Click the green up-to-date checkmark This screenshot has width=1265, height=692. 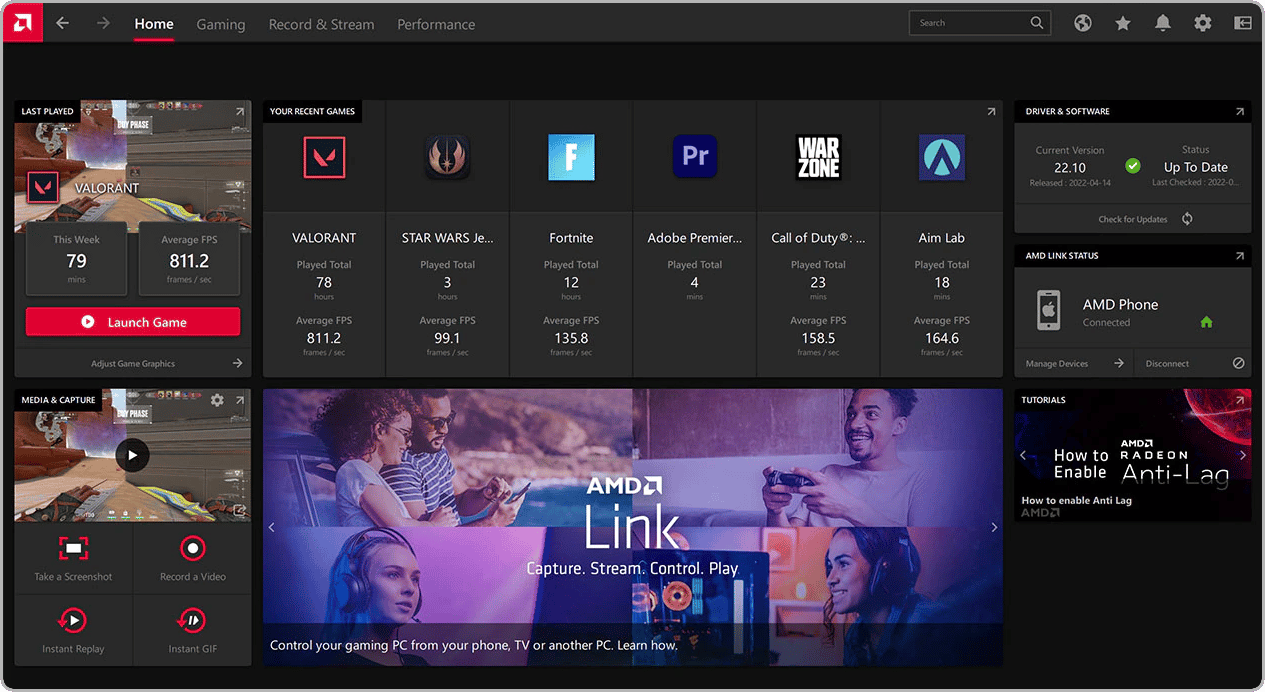(x=1133, y=166)
